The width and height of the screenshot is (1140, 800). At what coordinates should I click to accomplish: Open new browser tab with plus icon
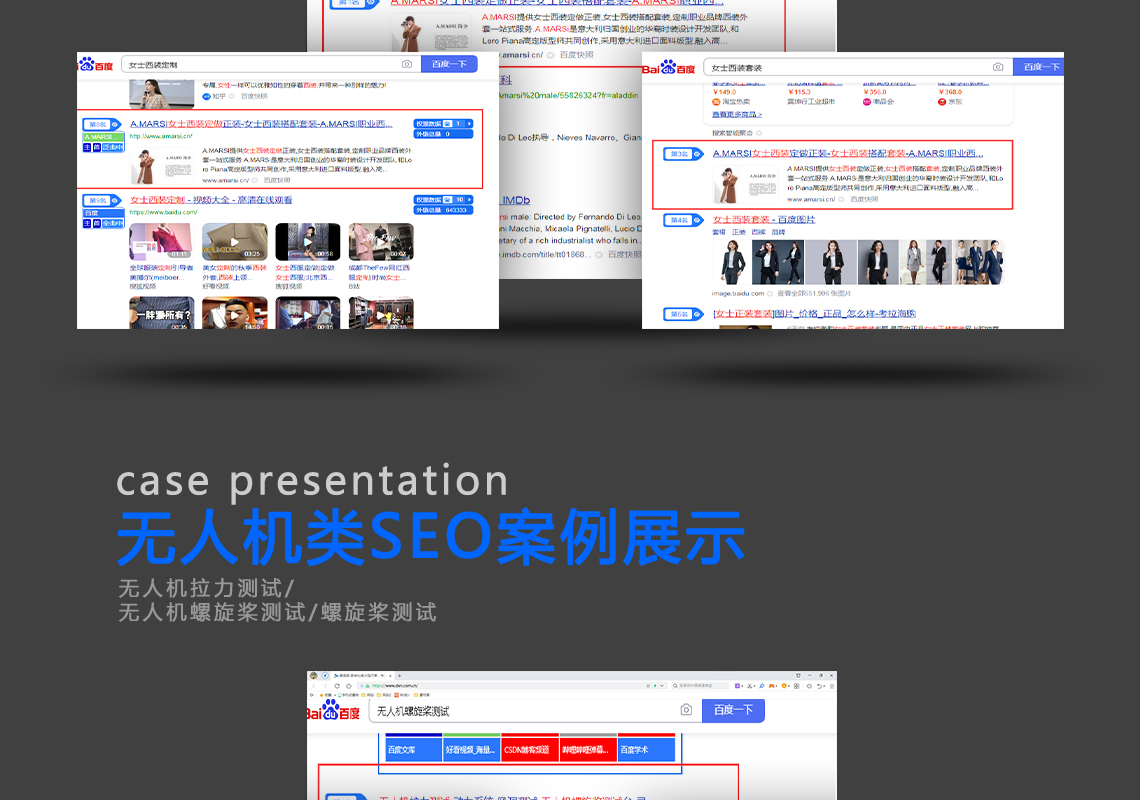click(400, 676)
